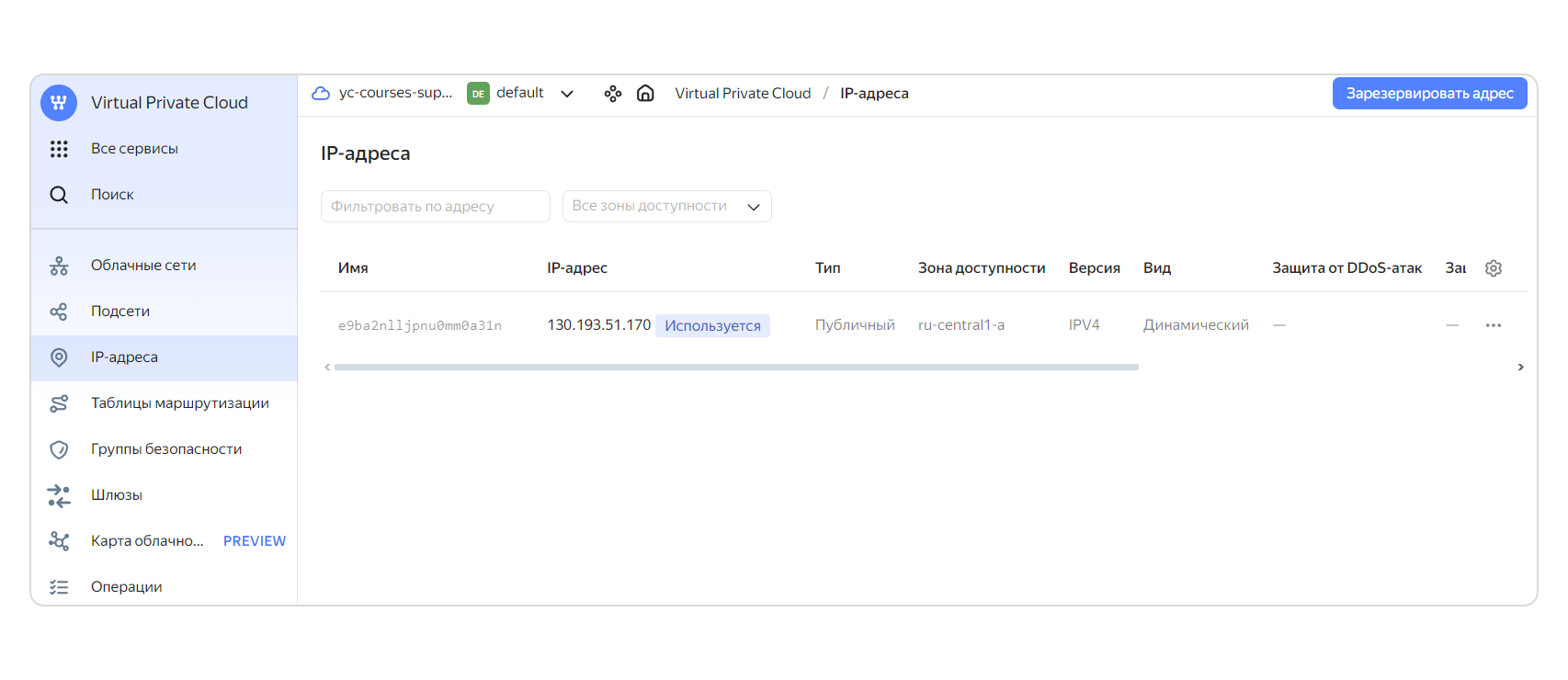Click the home icon in breadcrumb bar

click(645, 93)
